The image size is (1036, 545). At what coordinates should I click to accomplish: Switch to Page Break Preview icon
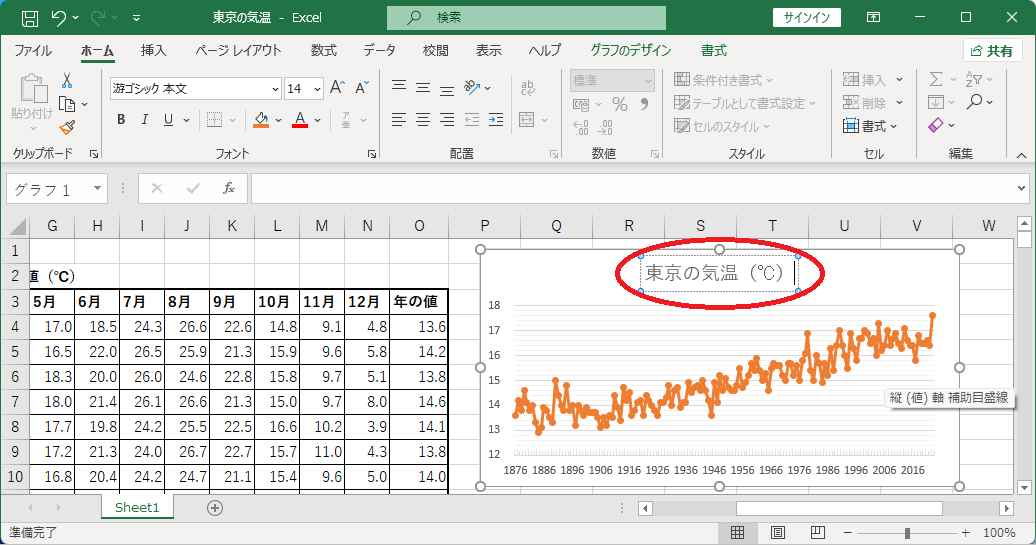[817, 532]
